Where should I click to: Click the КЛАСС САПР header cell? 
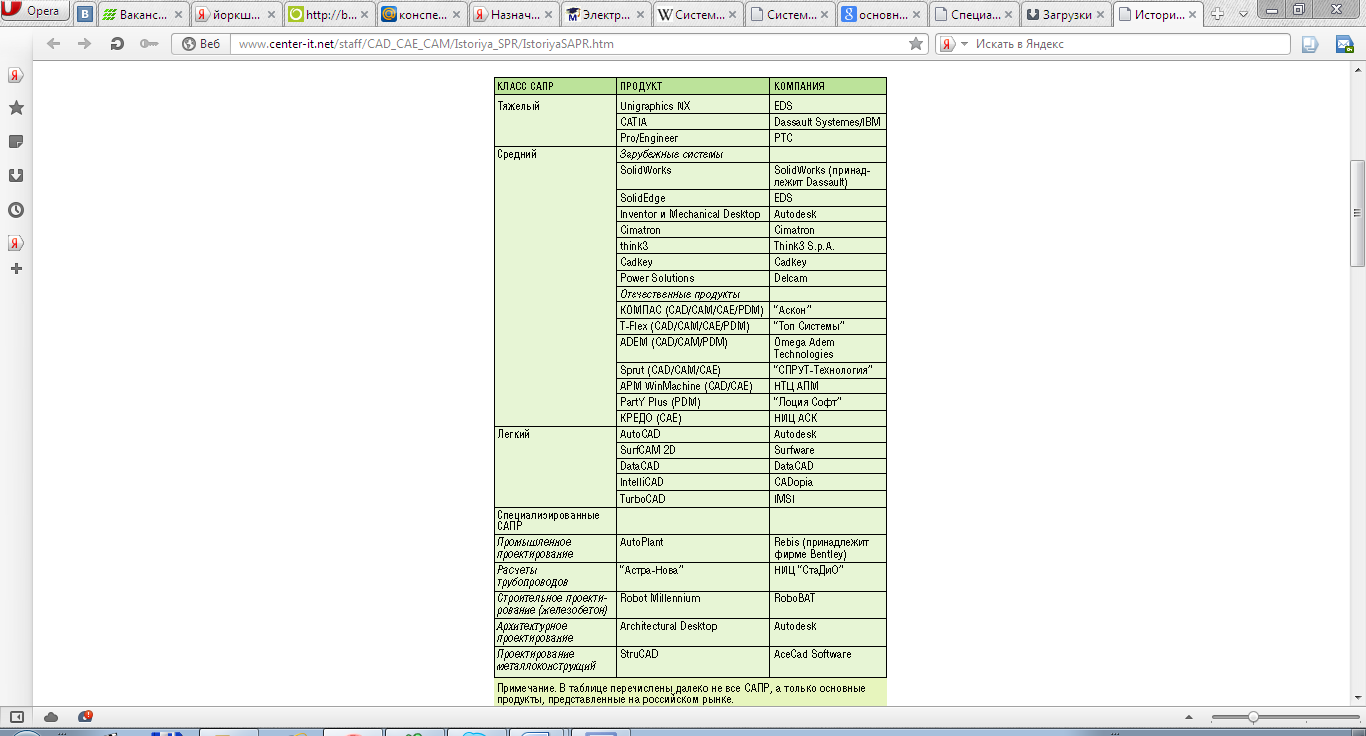pos(556,87)
